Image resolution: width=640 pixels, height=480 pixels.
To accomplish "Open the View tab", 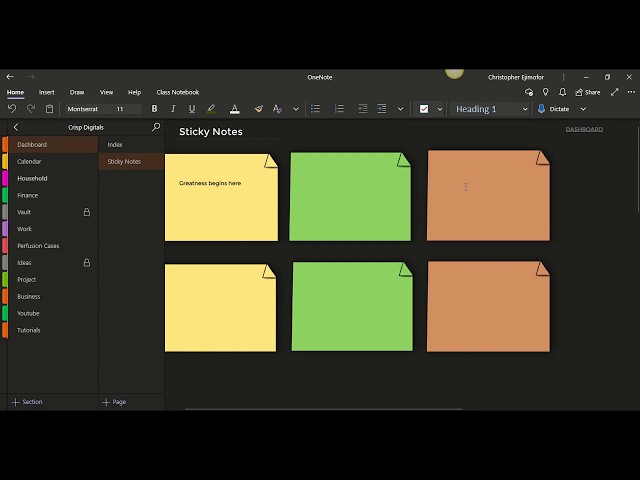I will (x=107, y=92).
